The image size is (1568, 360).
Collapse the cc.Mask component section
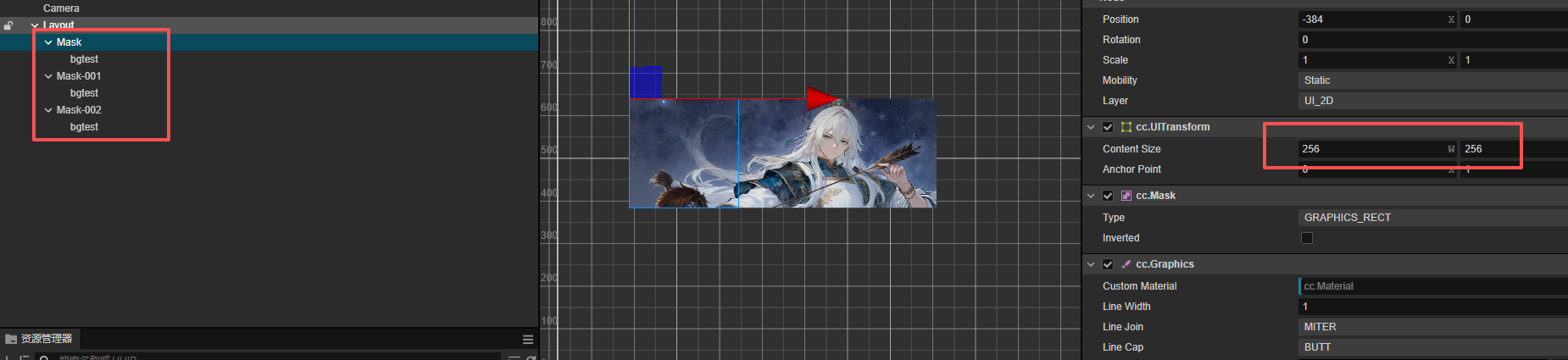[1091, 196]
